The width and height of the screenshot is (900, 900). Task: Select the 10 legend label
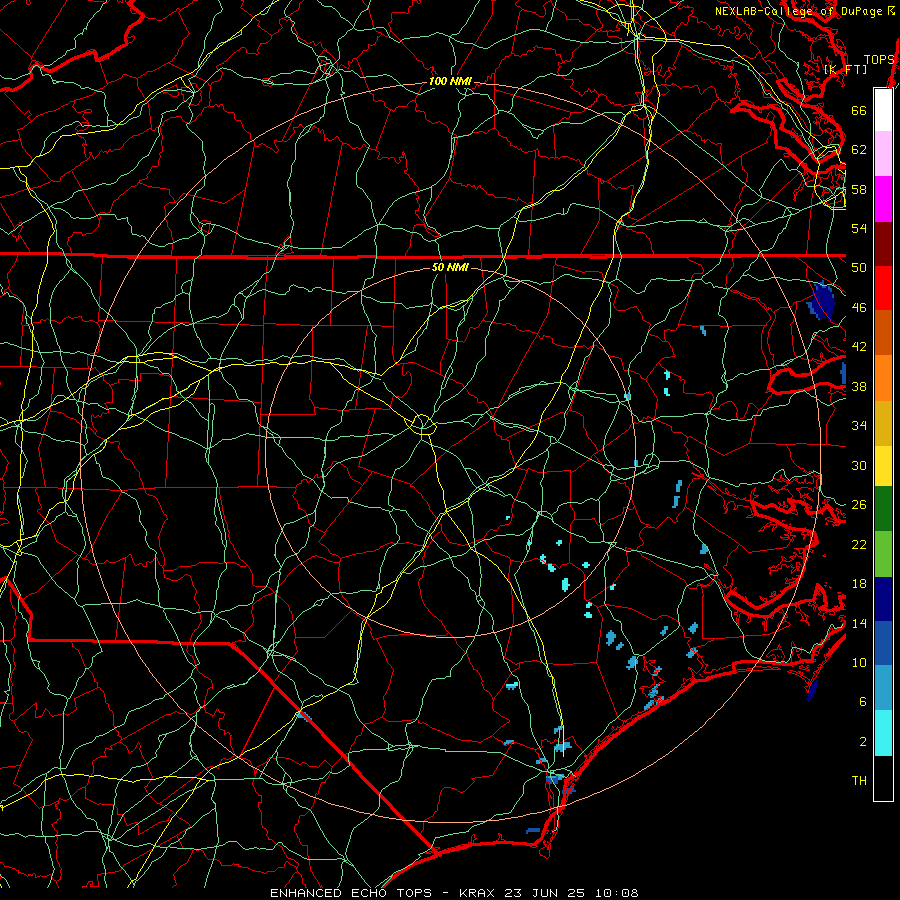[859, 663]
